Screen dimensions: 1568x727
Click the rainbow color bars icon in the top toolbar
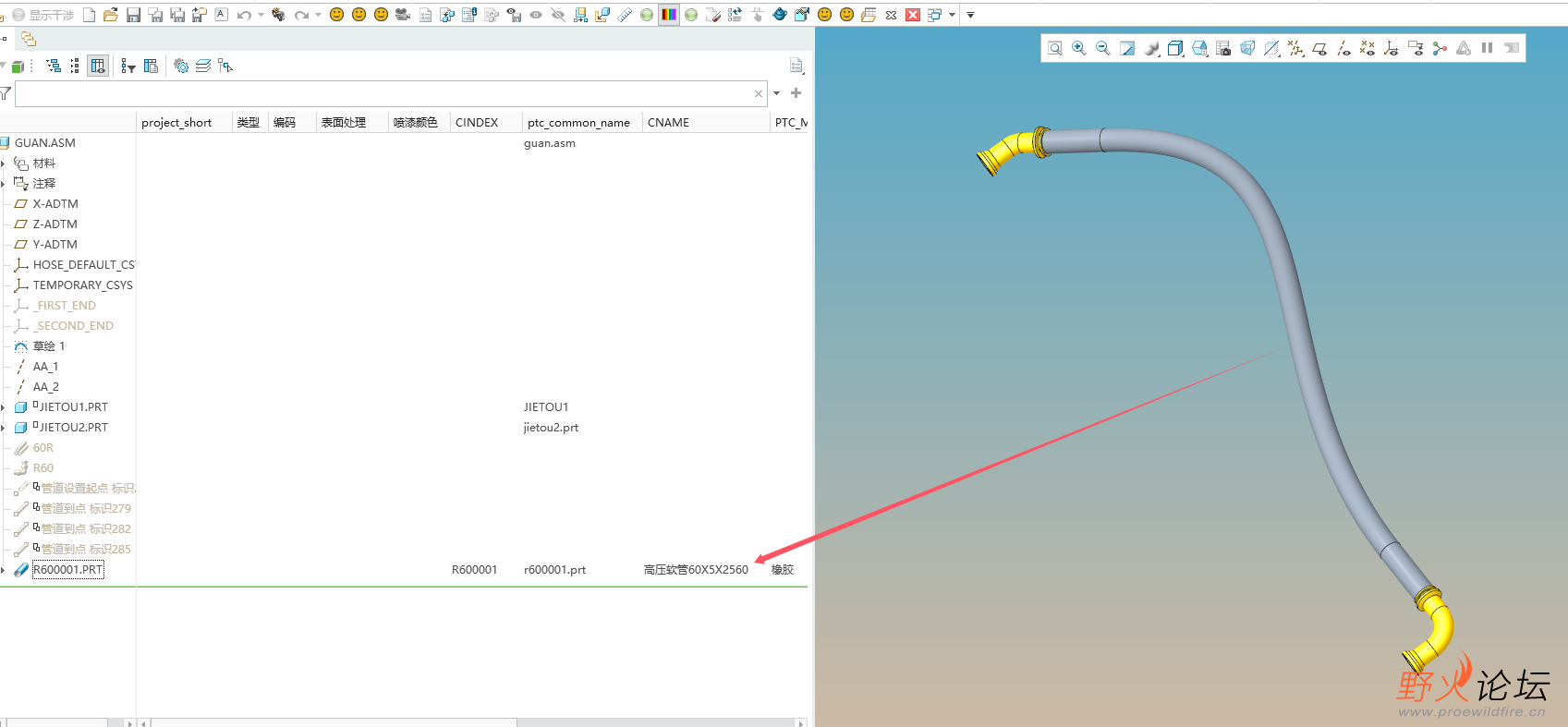[669, 15]
